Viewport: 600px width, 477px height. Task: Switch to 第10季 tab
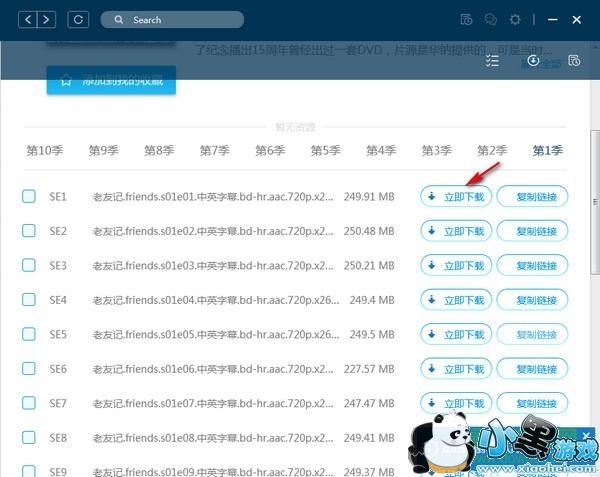click(x=45, y=150)
